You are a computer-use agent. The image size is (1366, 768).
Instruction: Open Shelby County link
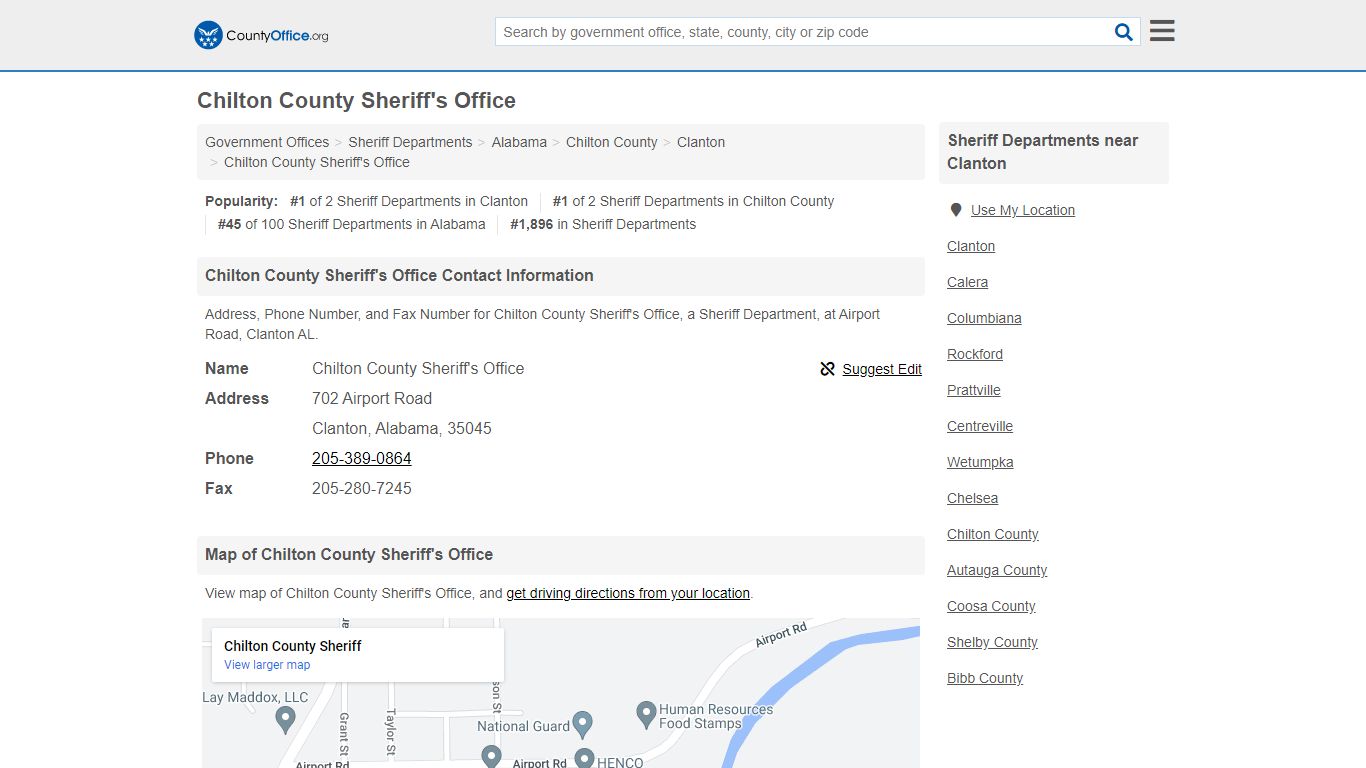click(993, 642)
